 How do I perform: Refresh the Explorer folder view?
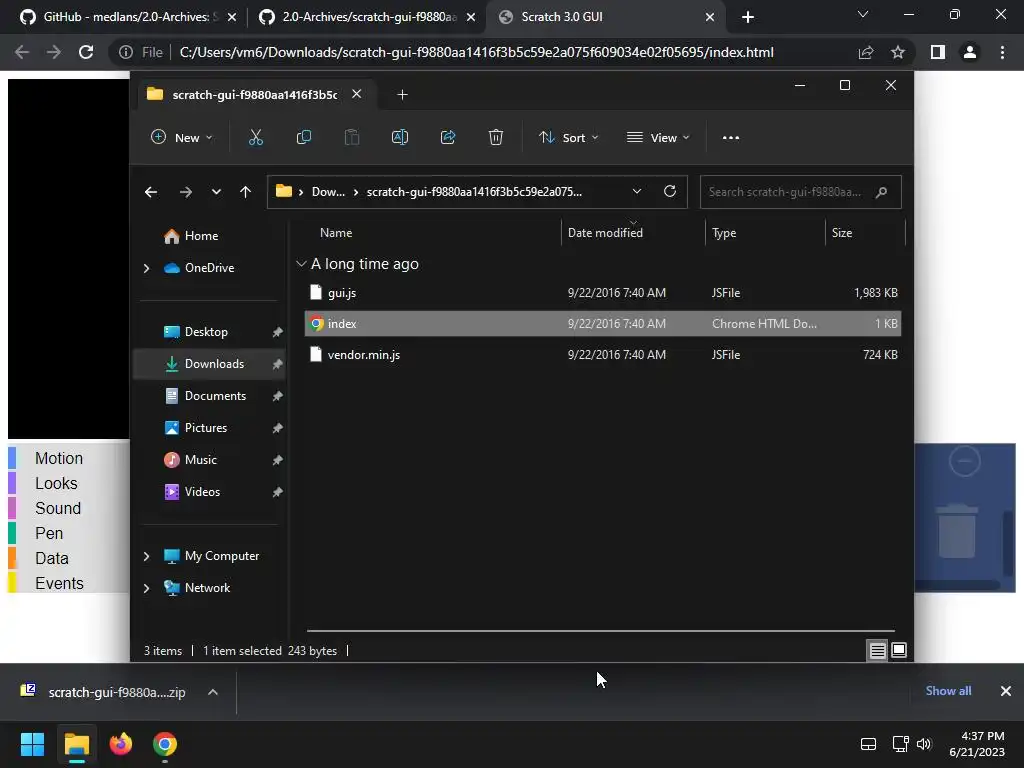click(669, 191)
